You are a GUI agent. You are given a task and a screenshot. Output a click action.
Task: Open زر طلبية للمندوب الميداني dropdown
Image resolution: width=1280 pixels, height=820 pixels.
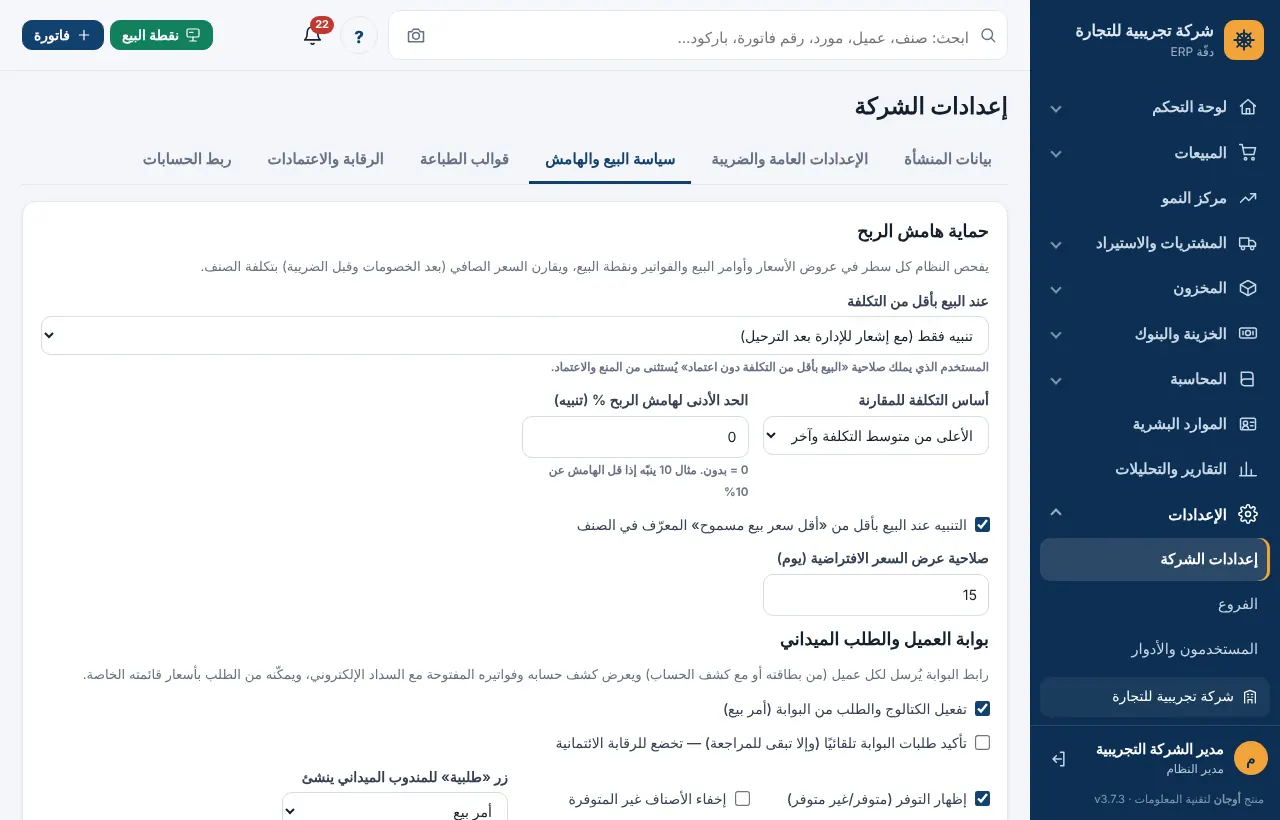(395, 807)
